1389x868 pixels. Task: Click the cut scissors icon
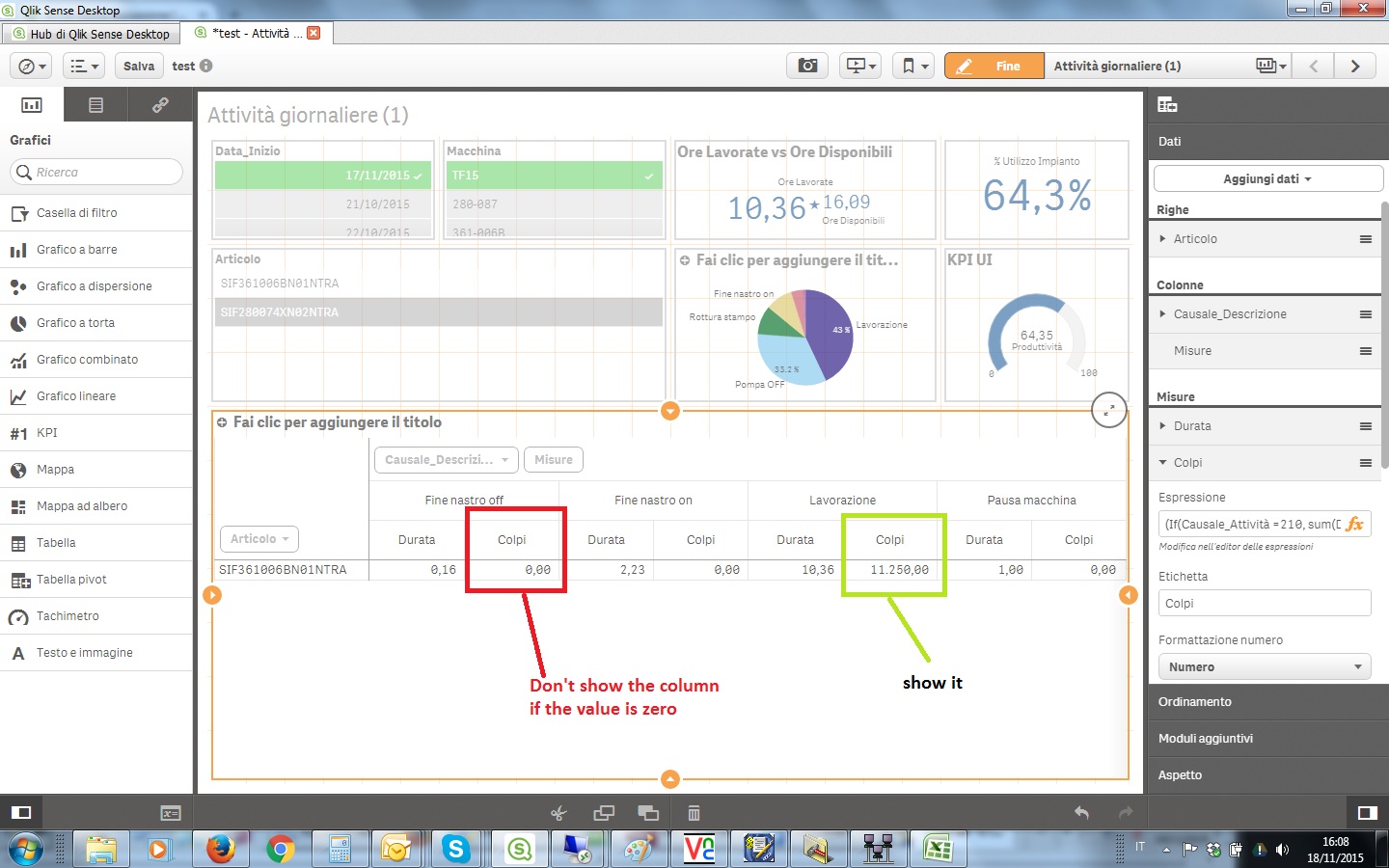pos(558,813)
